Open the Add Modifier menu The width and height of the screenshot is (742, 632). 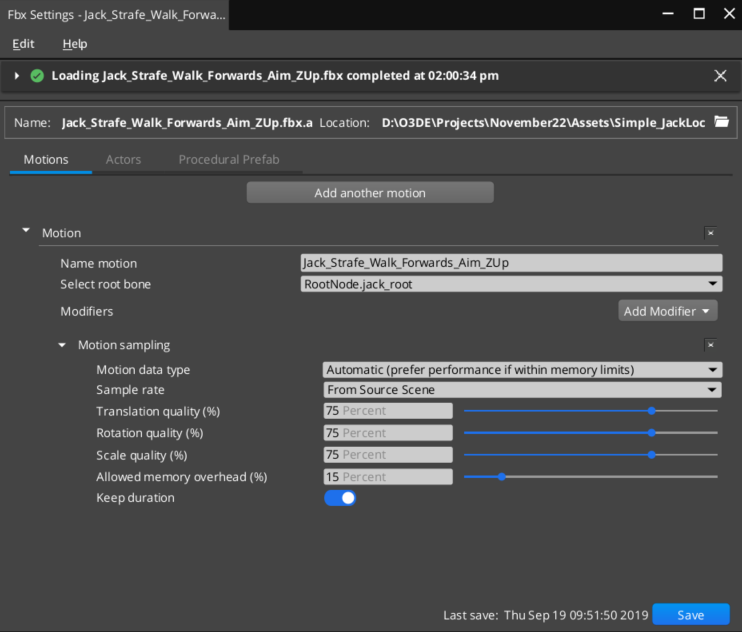tap(667, 311)
